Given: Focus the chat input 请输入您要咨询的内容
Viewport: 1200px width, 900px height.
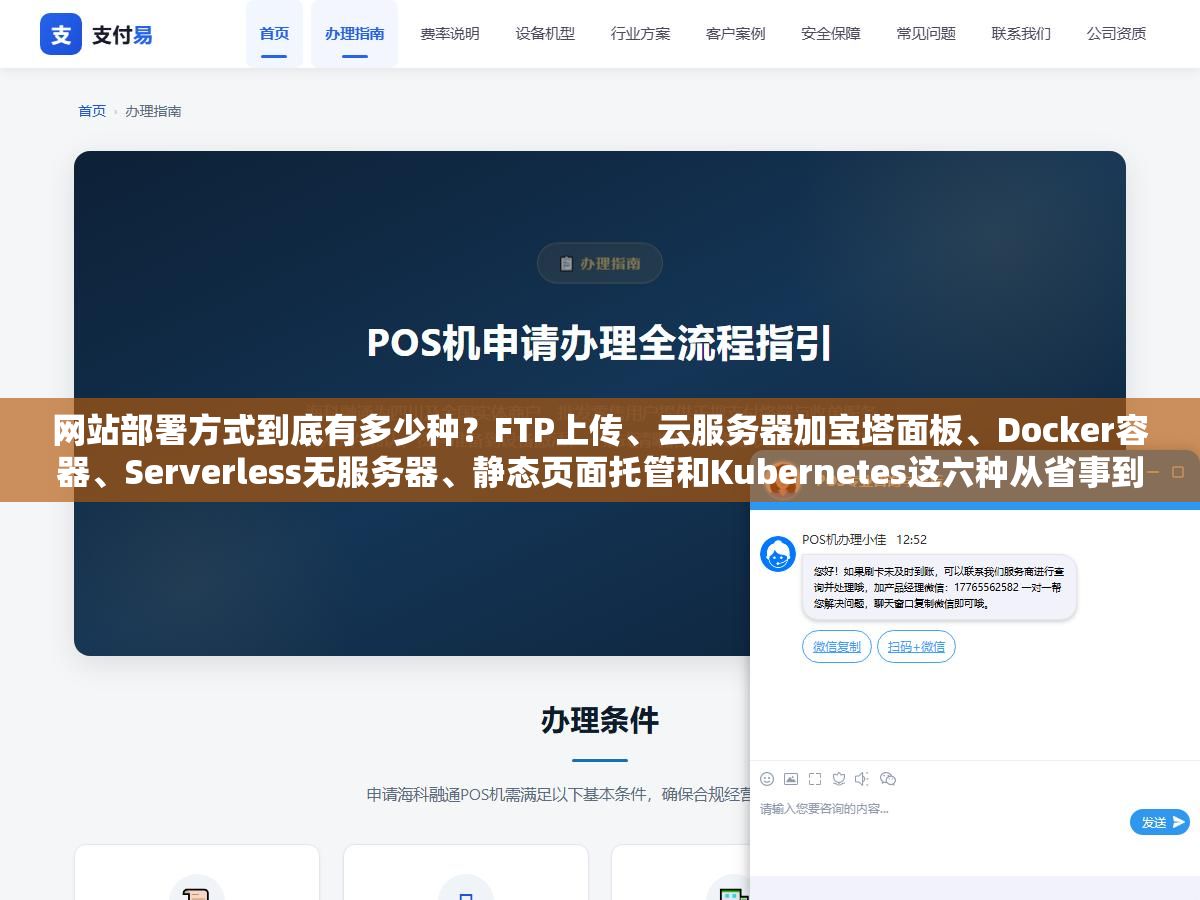Looking at the screenshot, I should [x=940, y=809].
